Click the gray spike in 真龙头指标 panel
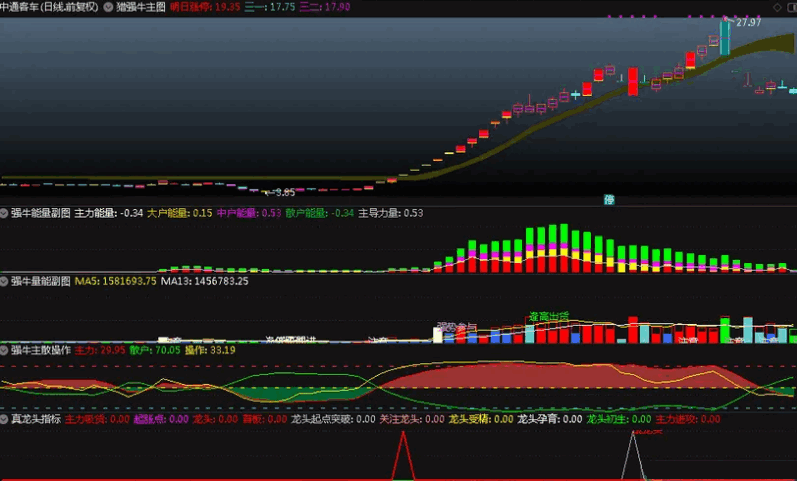Viewport: 797px width, 481px height. coord(633,455)
